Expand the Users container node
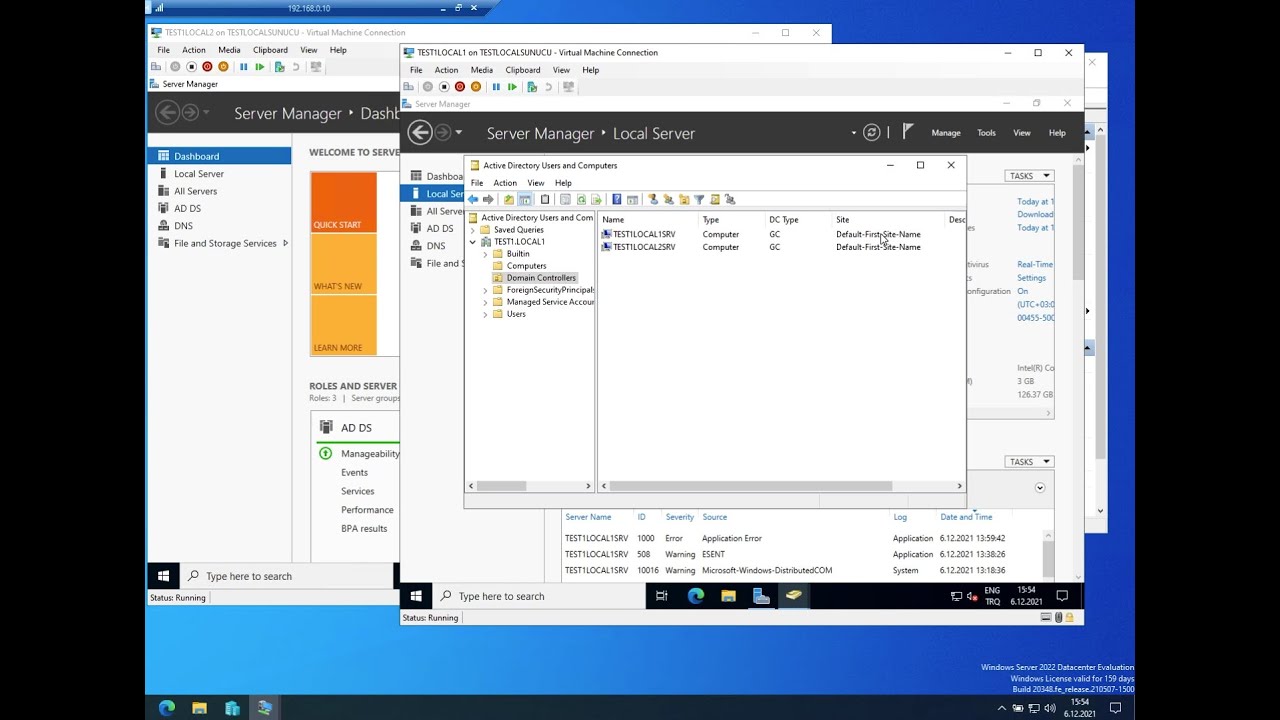1280x720 pixels. (x=485, y=314)
